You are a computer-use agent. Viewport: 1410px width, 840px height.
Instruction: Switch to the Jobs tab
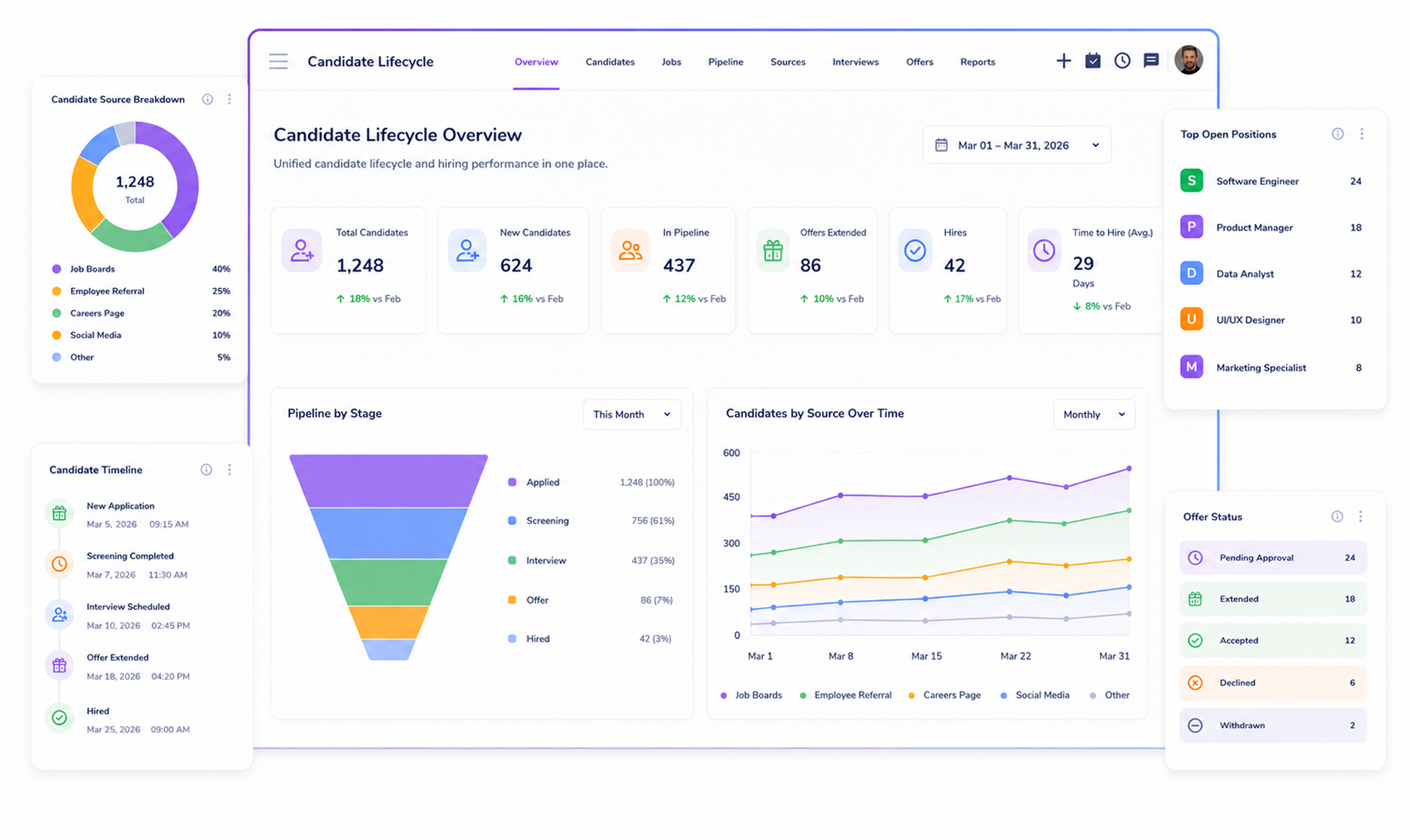pos(671,62)
